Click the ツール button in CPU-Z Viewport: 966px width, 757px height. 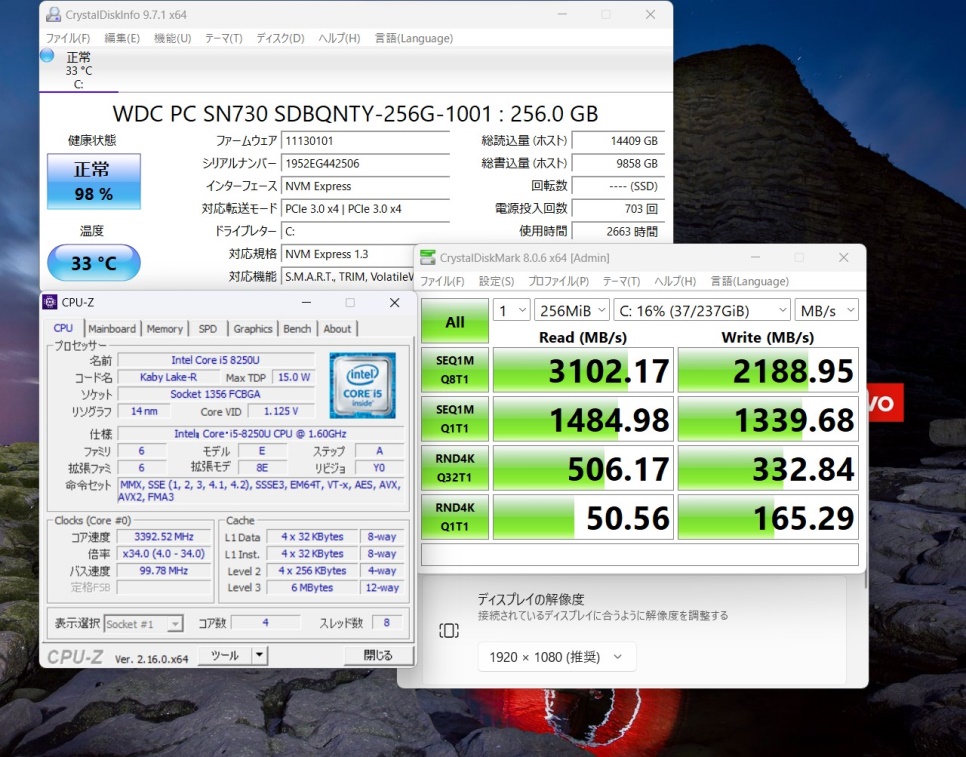pos(225,655)
